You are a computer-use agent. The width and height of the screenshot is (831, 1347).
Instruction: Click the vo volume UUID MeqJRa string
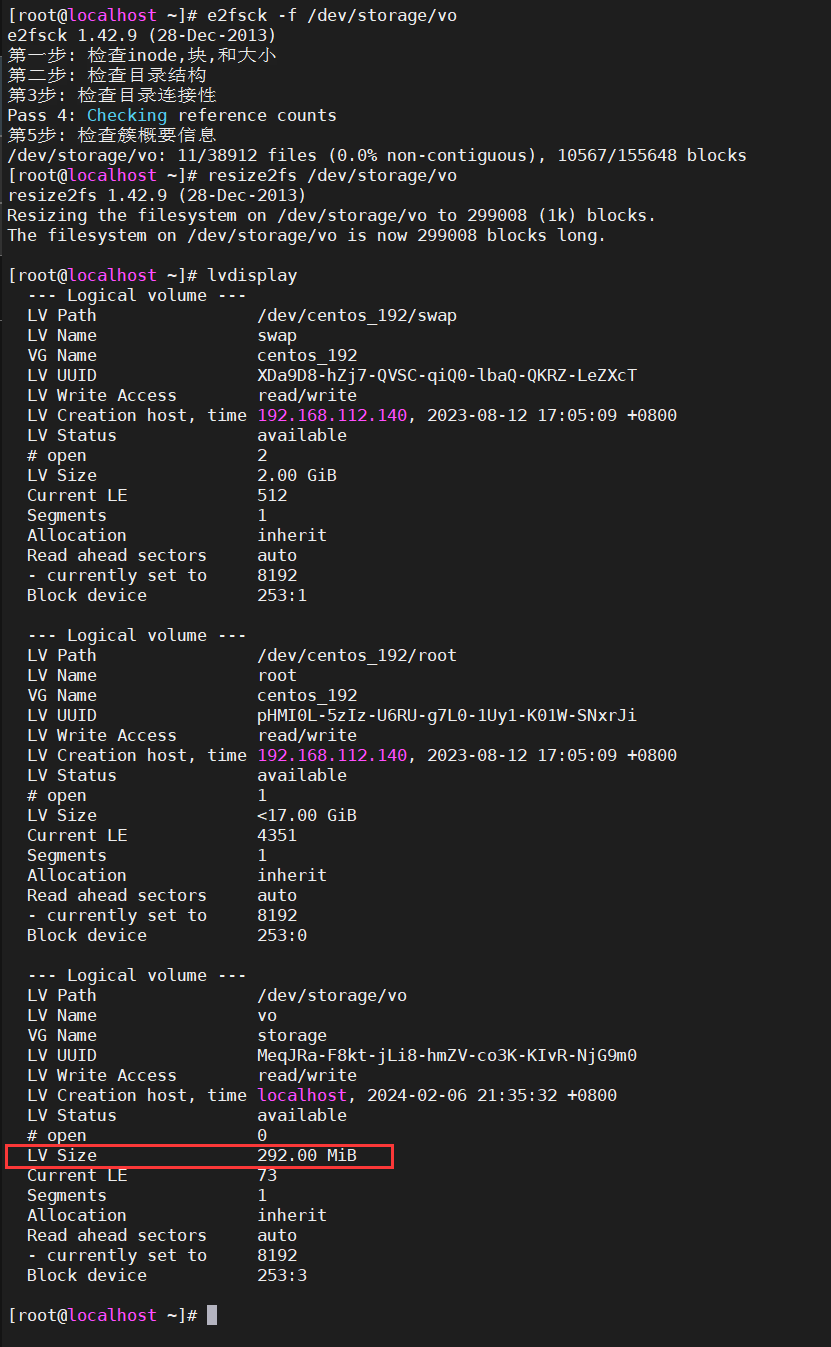click(x=447, y=1055)
